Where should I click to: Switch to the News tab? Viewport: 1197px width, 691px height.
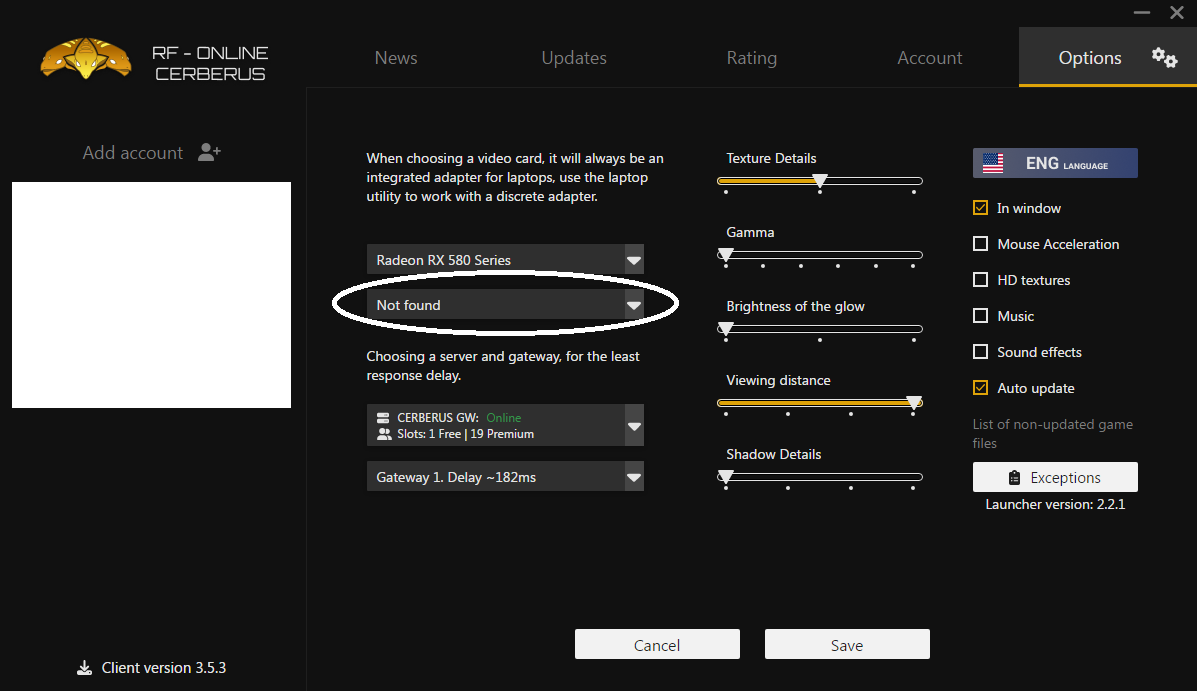[395, 58]
